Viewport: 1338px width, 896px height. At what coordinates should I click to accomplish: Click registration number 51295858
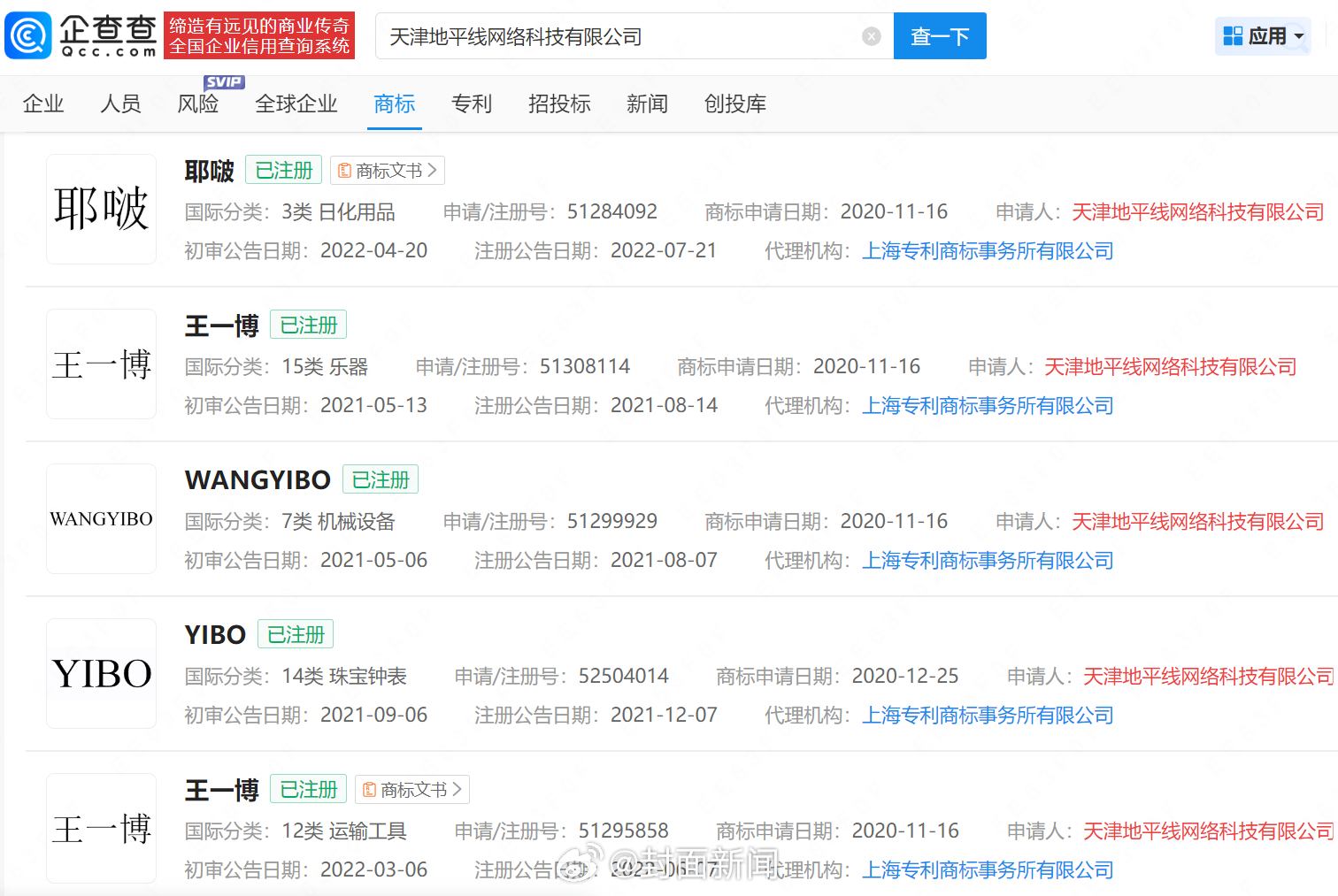624,831
